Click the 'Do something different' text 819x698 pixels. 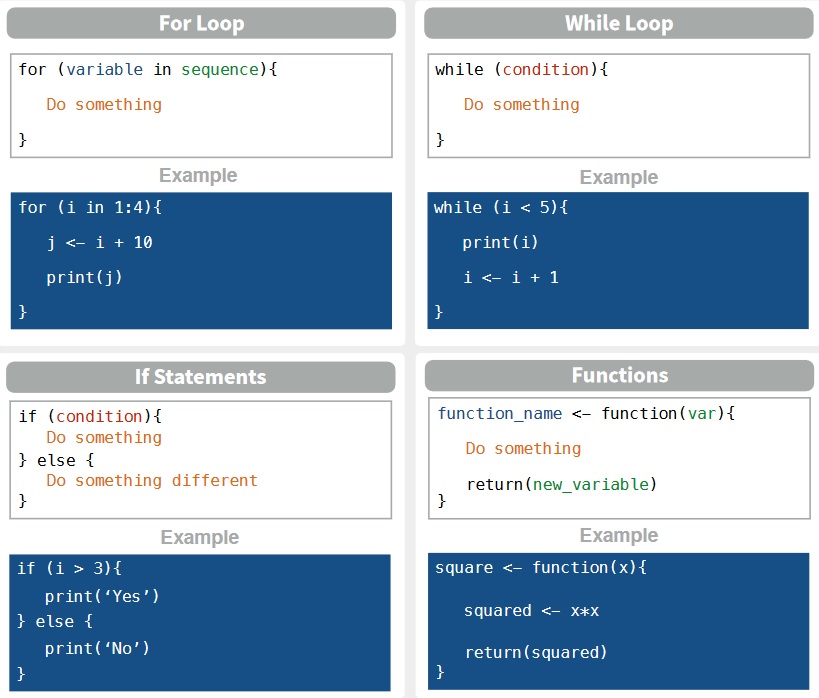(x=152, y=481)
